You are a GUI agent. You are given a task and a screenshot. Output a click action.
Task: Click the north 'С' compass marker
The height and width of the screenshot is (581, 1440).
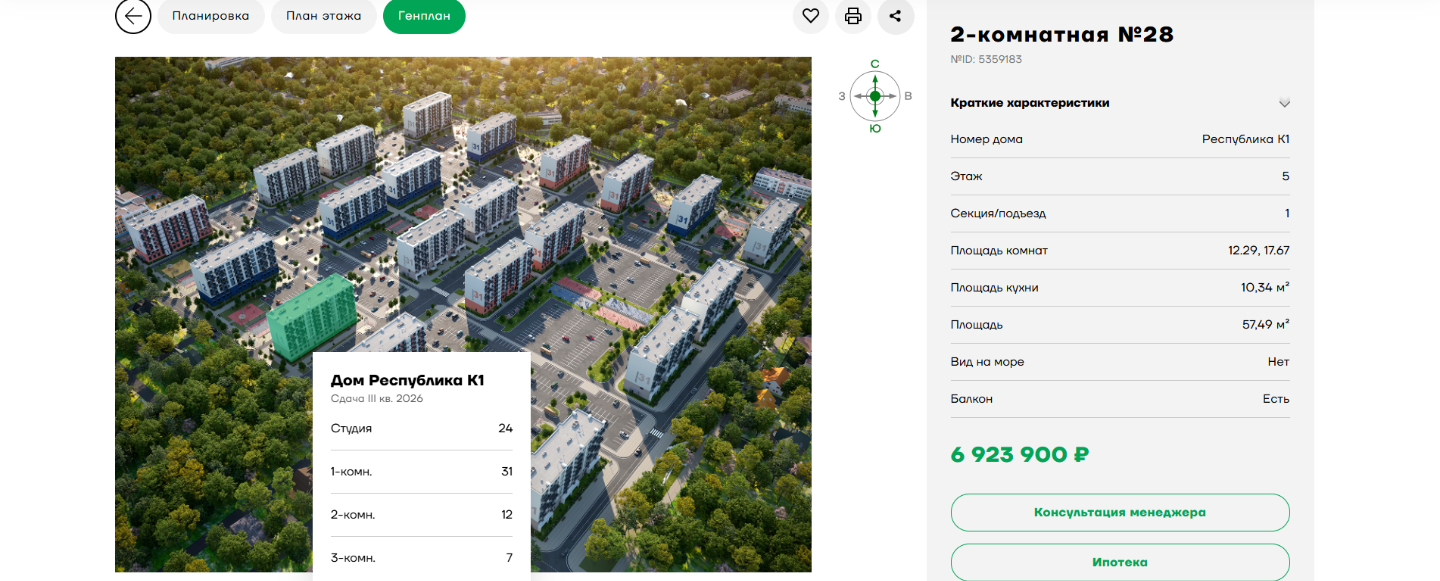pyautogui.click(x=875, y=64)
